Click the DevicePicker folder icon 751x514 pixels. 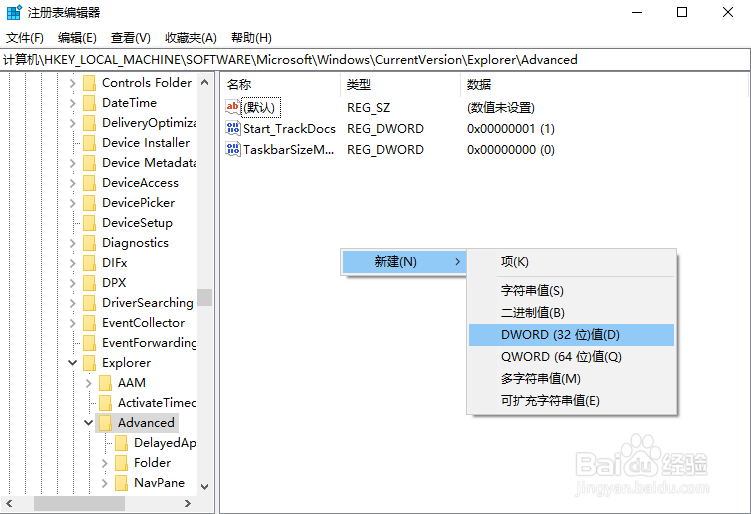click(x=90, y=203)
